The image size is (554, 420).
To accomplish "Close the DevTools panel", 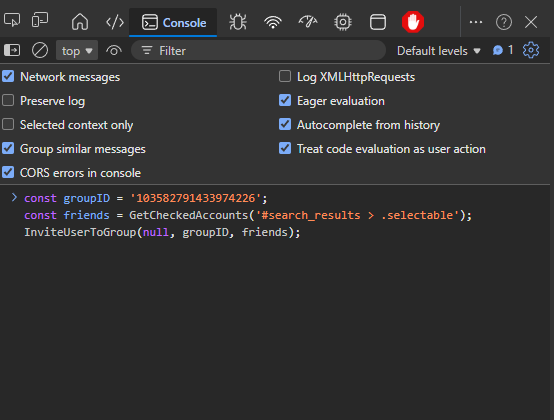I will (531, 22).
